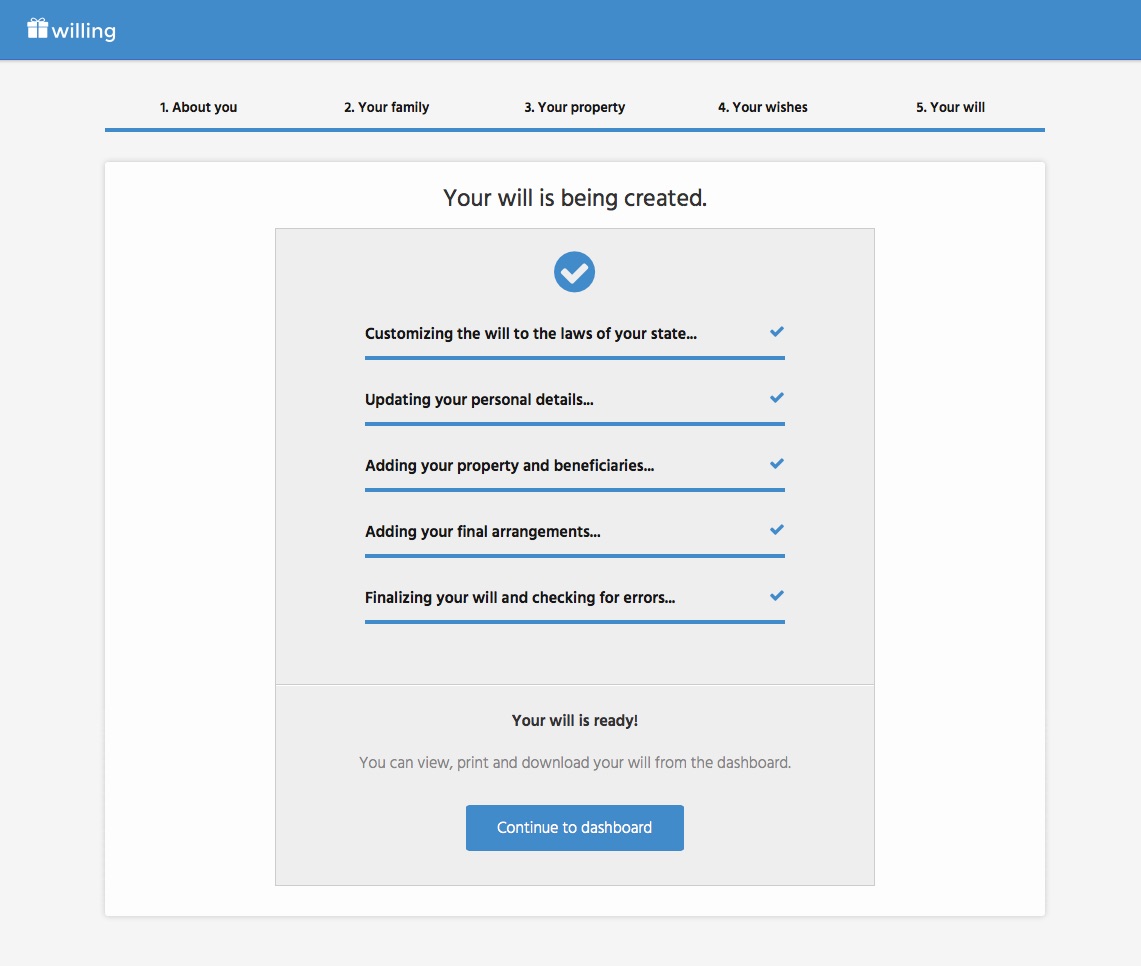Click the large blue completion checkmark icon
This screenshot has width=1141, height=966.
point(574,272)
